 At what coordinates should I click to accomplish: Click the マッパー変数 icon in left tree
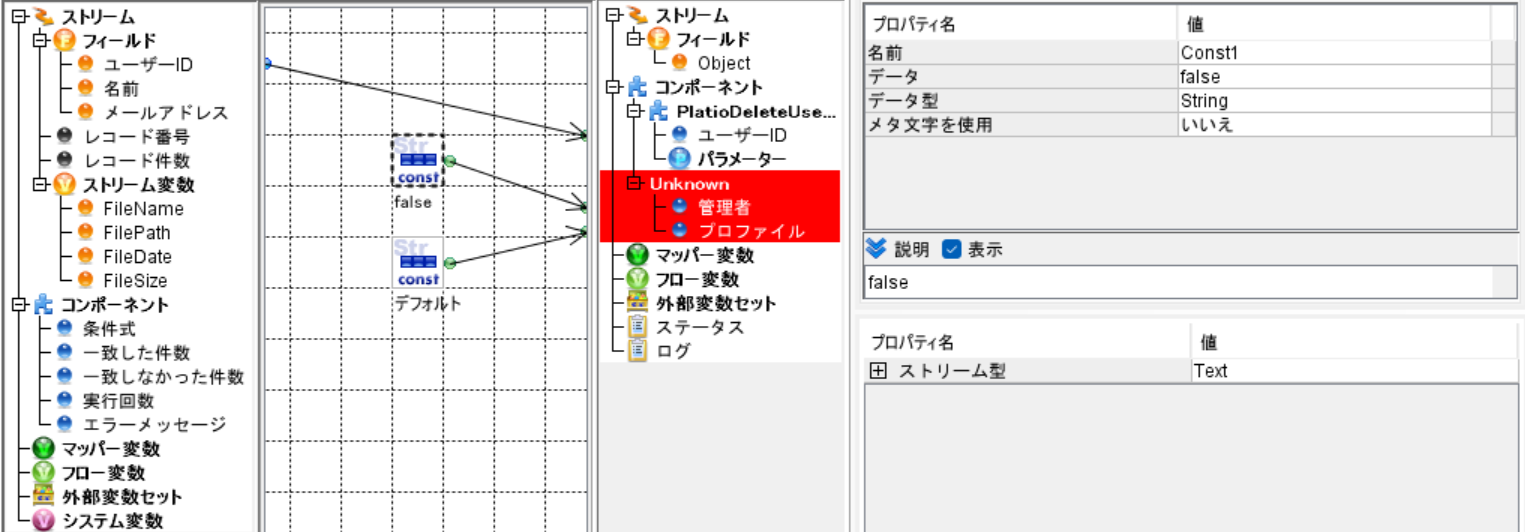click(43, 449)
